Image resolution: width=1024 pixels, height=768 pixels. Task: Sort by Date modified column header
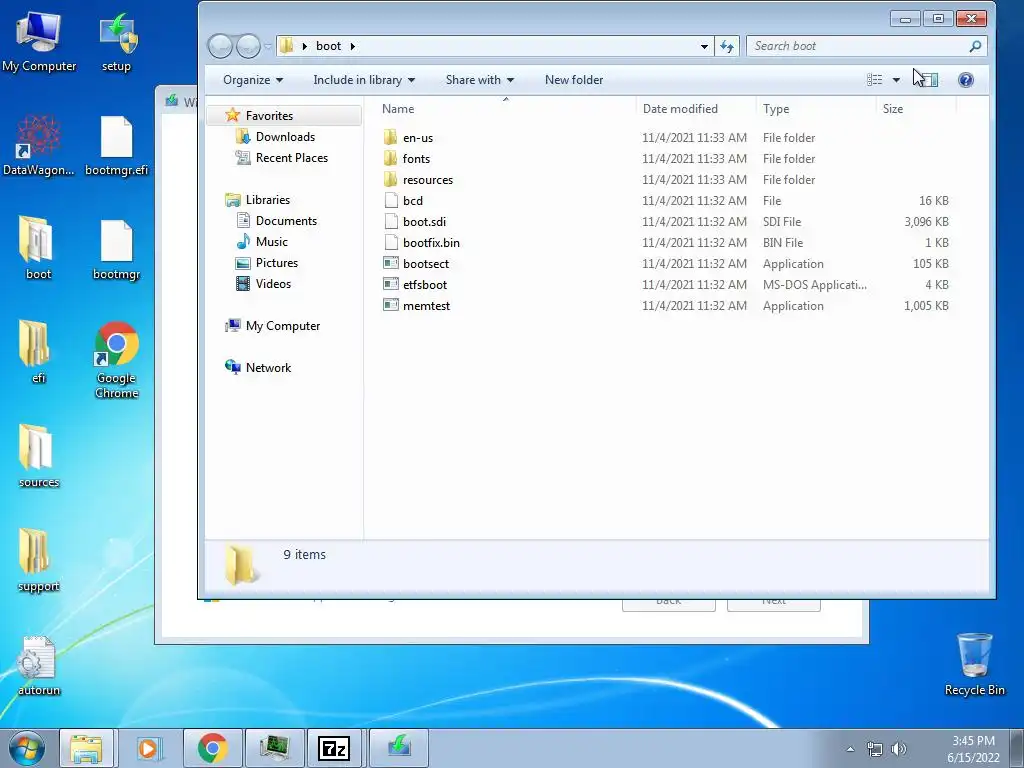click(x=695, y=109)
